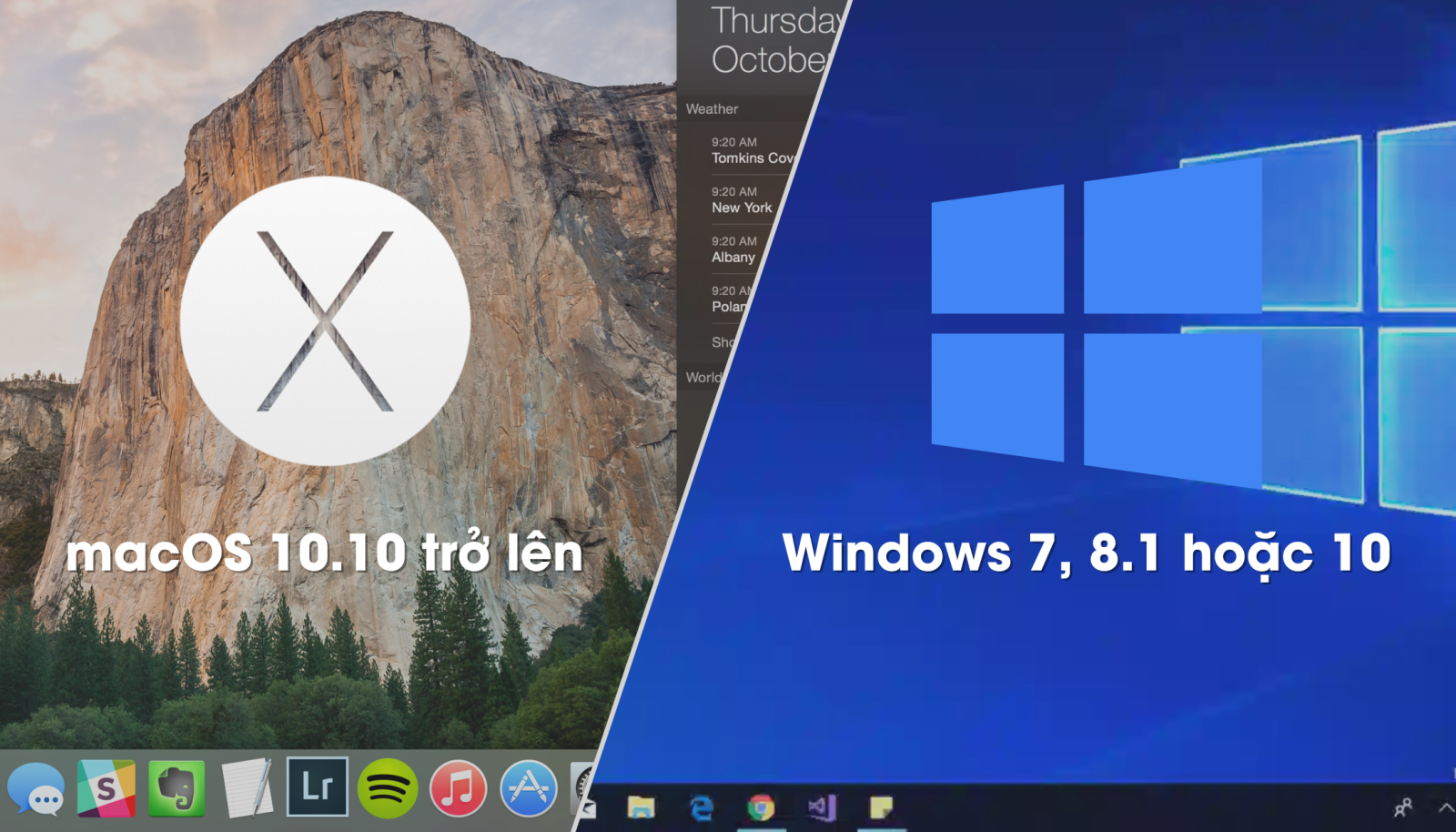Open Messages from the macOS dock
The width and height of the screenshot is (1456, 832).
[x=35, y=789]
